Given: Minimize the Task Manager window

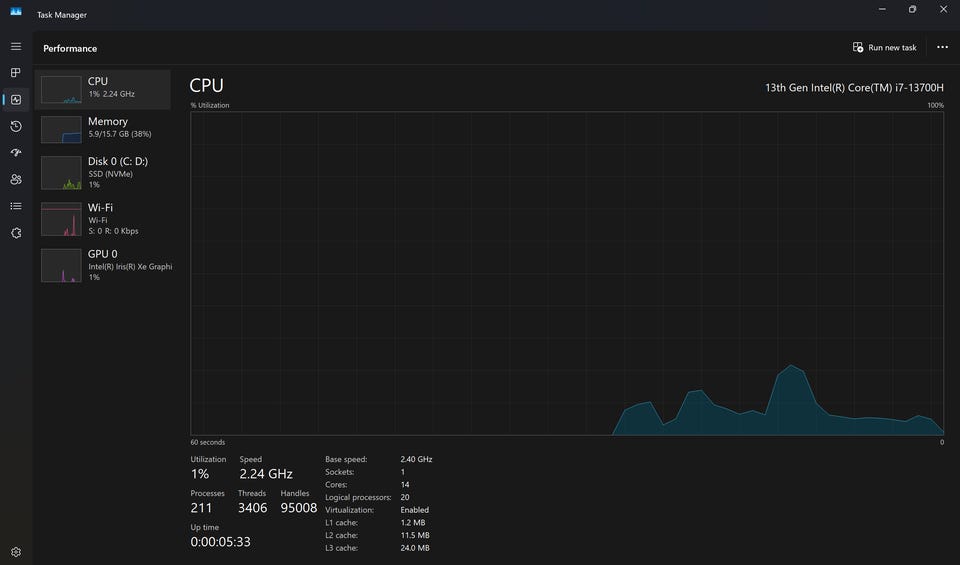Looking at the screenshot, I should tap(882, 9).
